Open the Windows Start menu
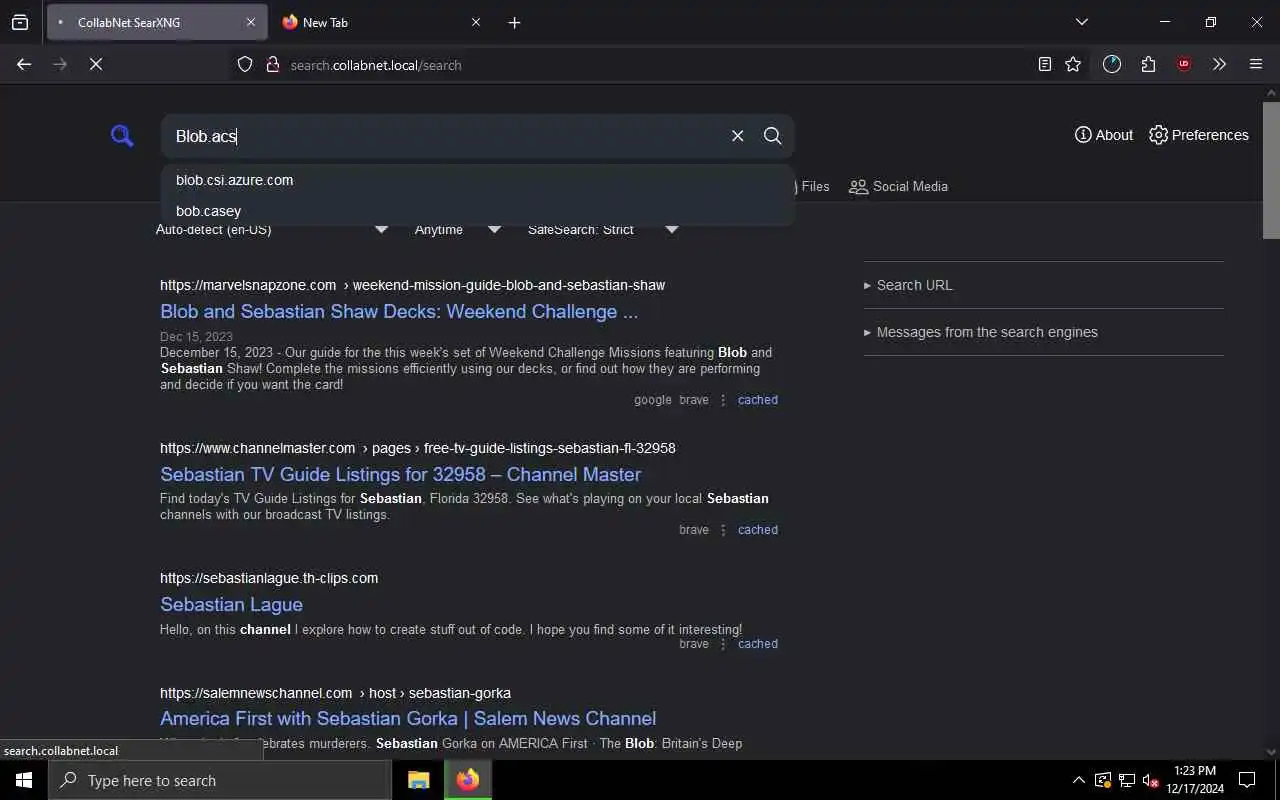Image resolution: width=1280 pixels, height=800 pixels. pos(24,780)
